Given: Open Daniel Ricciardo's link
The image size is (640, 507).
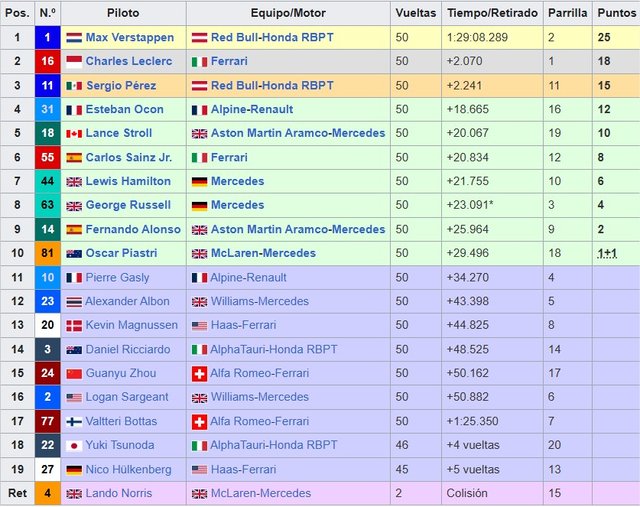Looking at the screenshot, I should (128, 349).
